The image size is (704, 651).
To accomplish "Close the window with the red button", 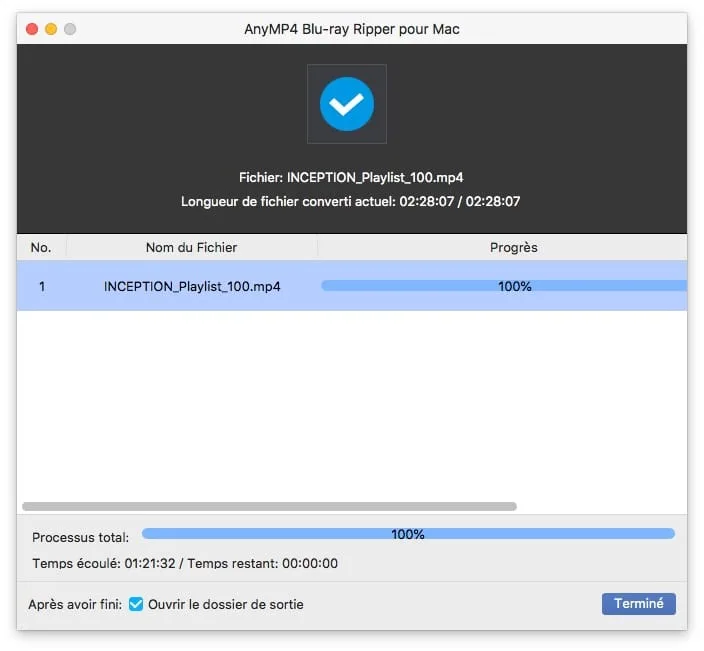I will pos(32,29).
